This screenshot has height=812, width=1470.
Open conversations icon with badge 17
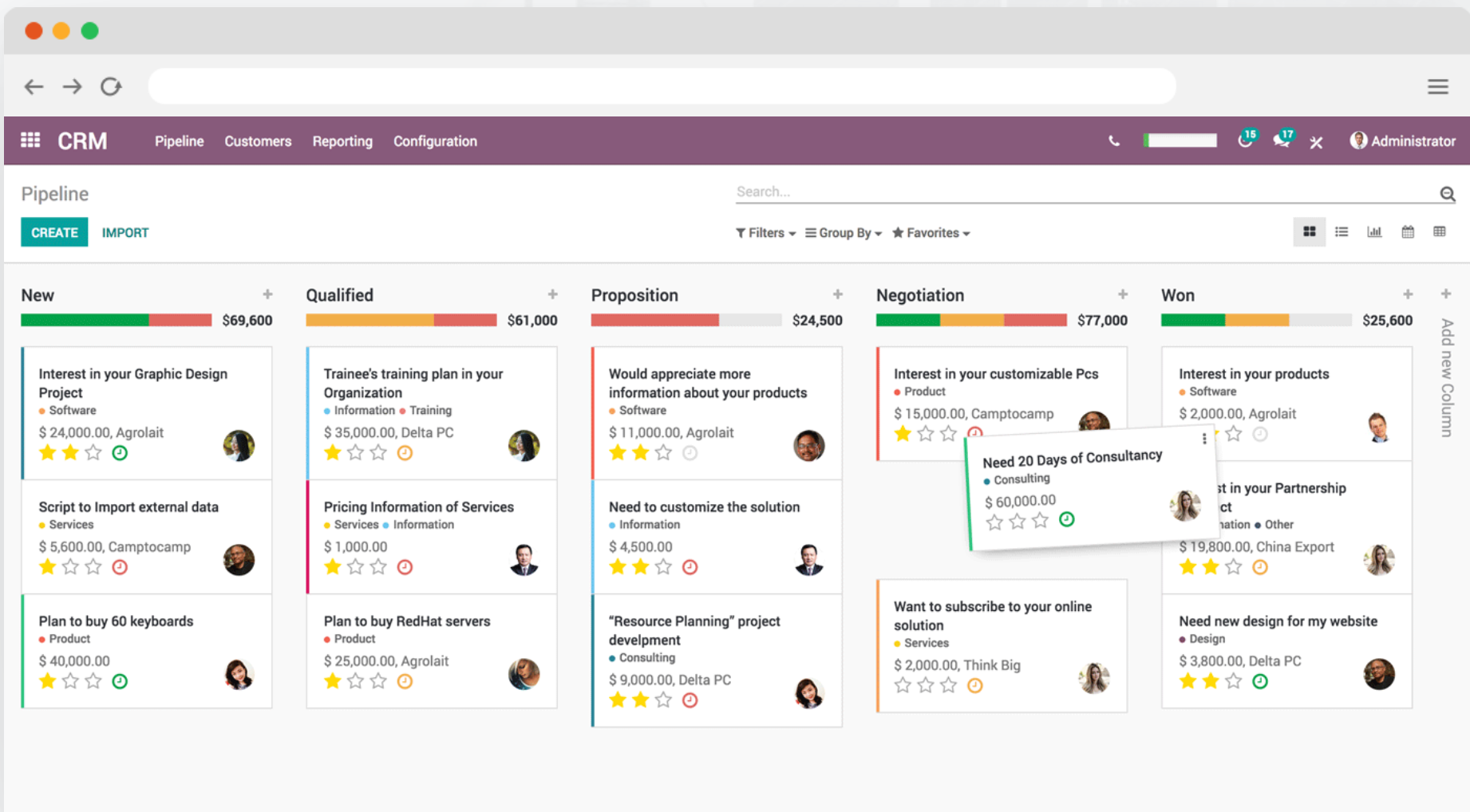(1282, 140)
